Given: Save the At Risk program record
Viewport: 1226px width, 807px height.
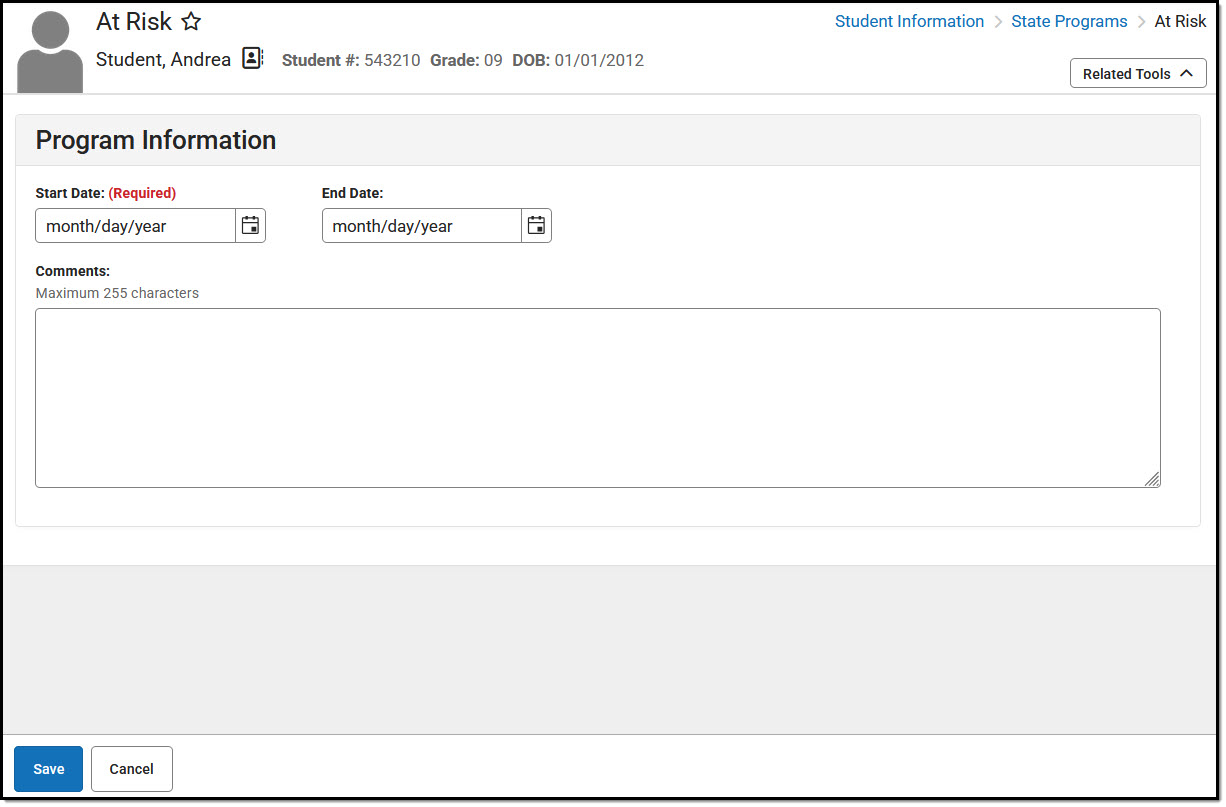Looking at the screenshot, I should coord(48,768).
